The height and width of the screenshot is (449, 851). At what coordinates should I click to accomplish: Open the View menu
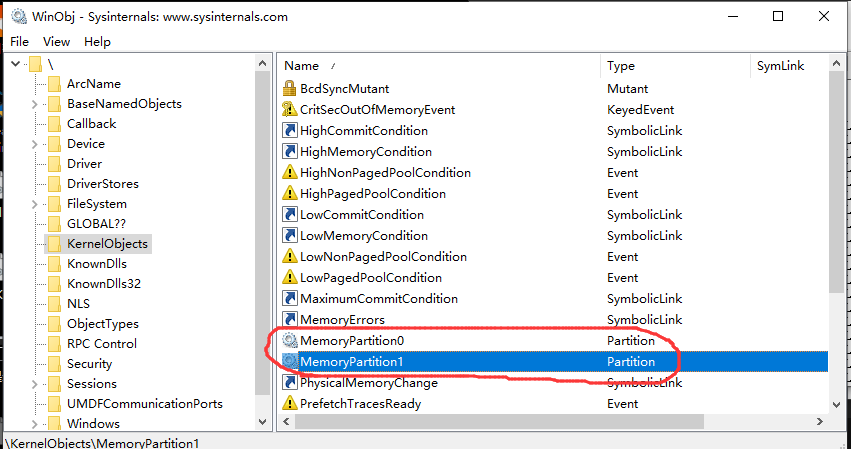[x=56, y=42]
